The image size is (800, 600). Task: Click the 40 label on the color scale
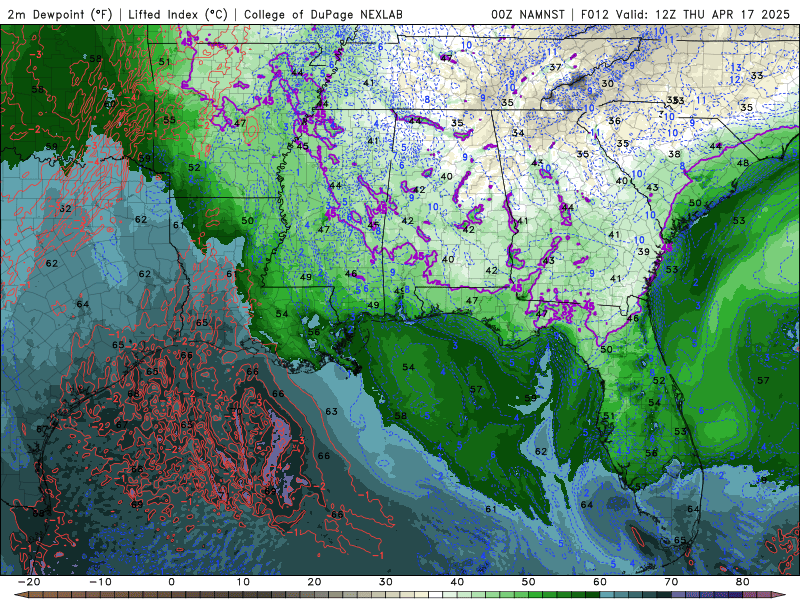457,582
